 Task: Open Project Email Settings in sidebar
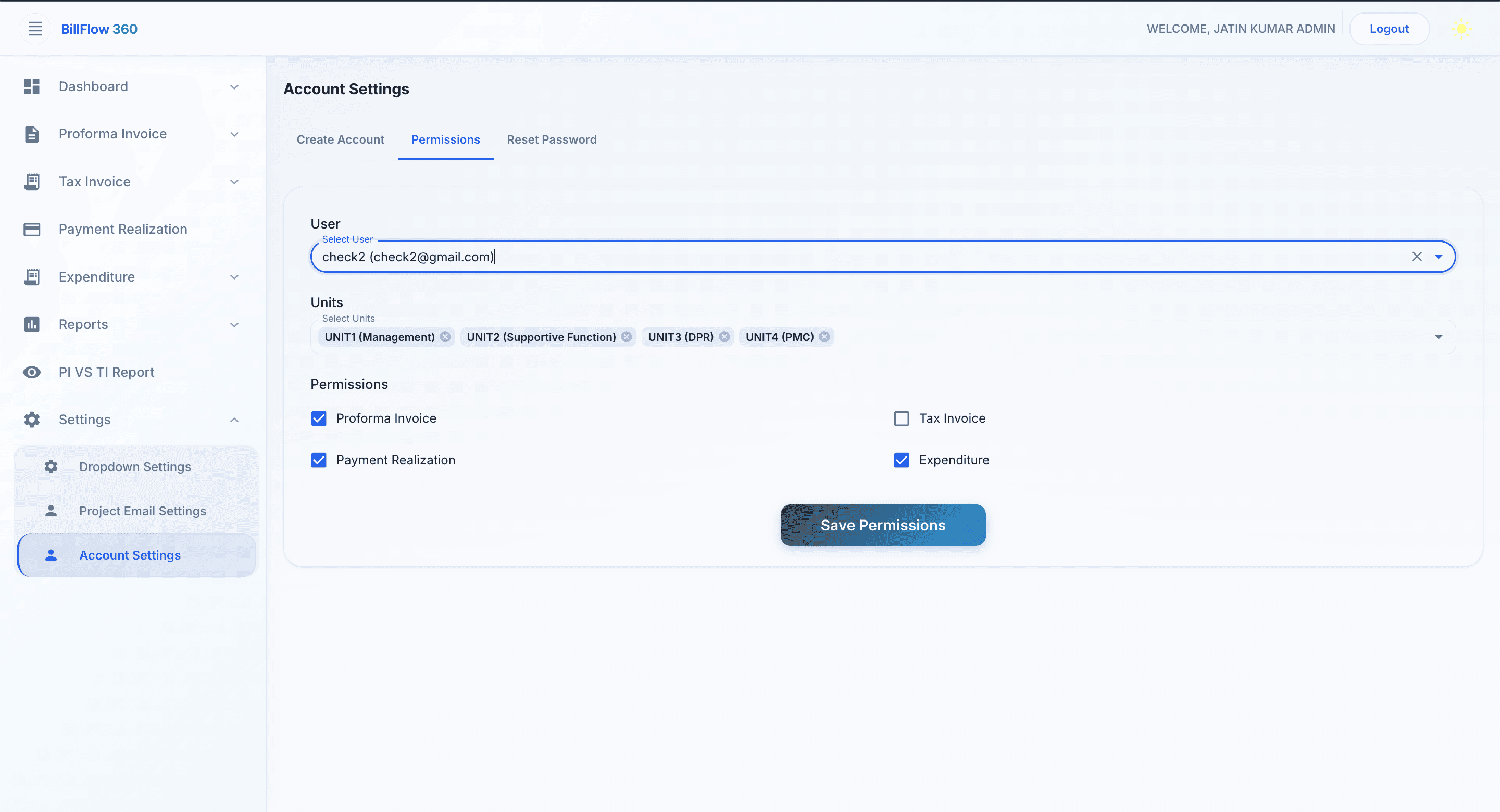tap(135, 511)
